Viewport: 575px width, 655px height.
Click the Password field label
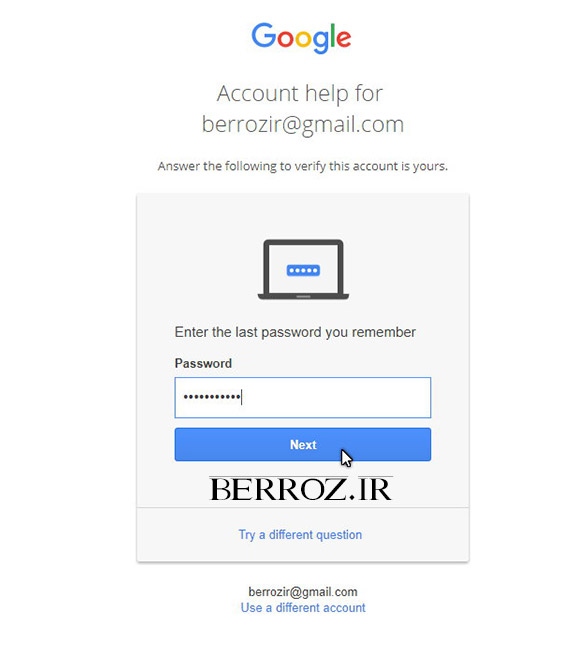203,363
